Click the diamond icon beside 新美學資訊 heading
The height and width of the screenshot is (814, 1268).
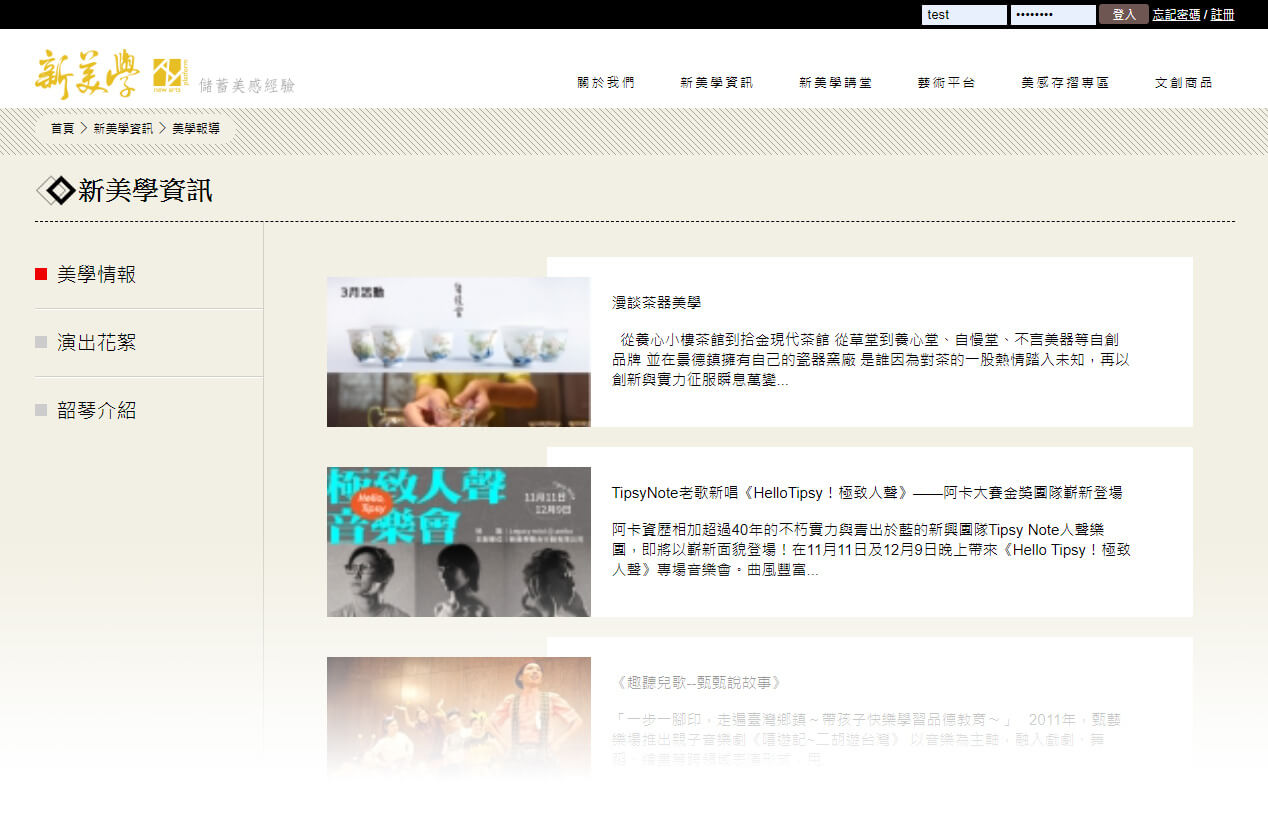pyautogui.click(x=56, y=190)
